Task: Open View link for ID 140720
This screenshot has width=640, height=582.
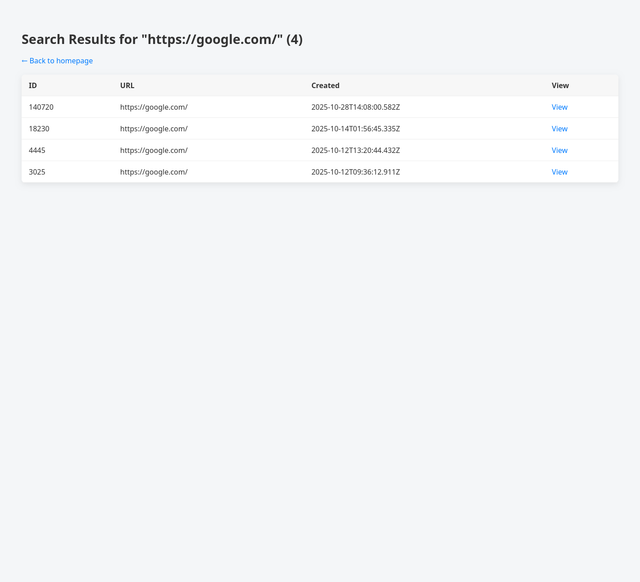Action: pyautogui.click(x=559, y=107)
